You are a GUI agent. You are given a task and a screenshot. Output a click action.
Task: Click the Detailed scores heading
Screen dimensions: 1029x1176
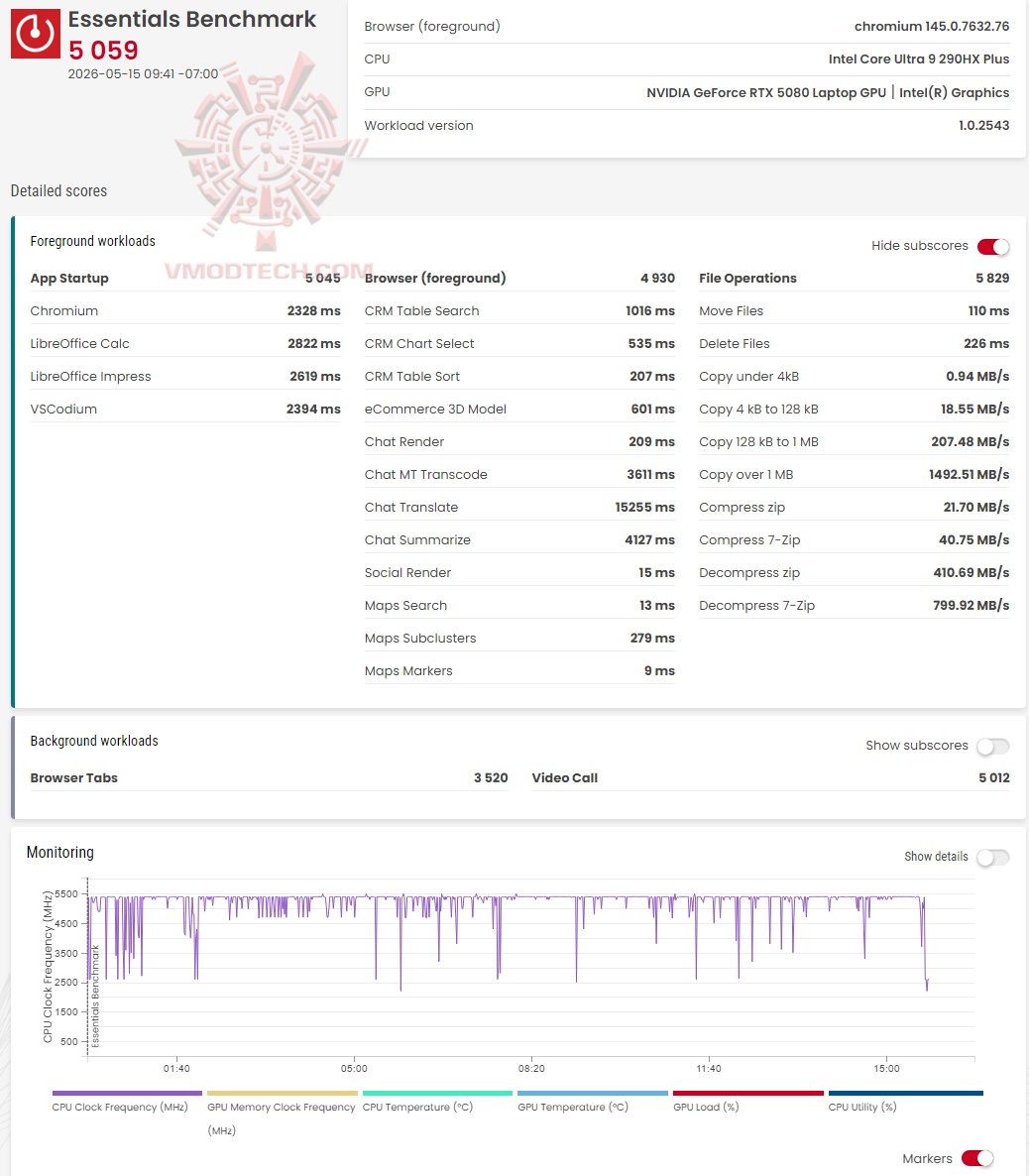pyautogui.click(x=58, y=190)
